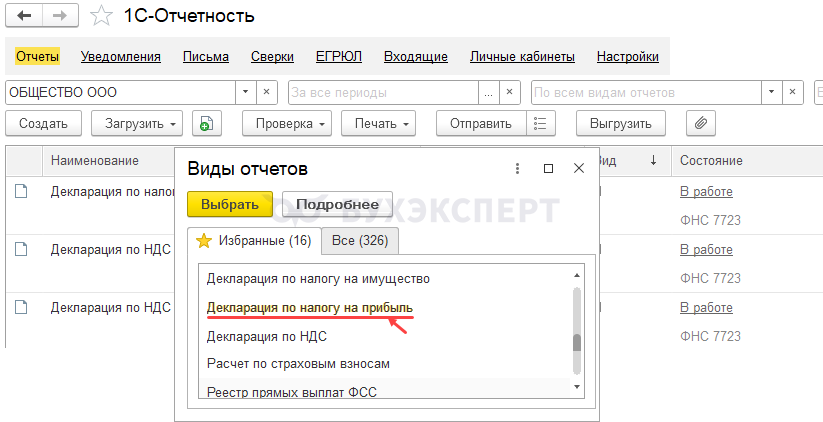Click the sort arrow in the Вид column
This screenshot has height=422, width=823.
pyautogui.click(x=653, y=161)
